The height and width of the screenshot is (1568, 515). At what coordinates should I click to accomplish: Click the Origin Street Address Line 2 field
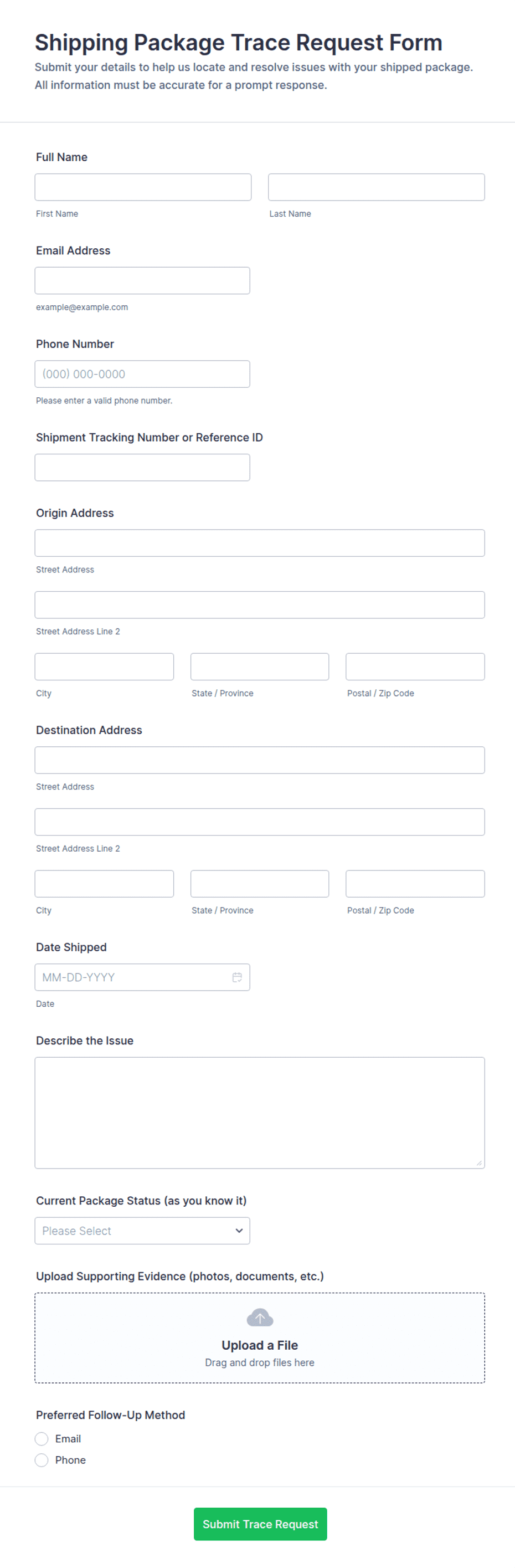tap(260, 604)
